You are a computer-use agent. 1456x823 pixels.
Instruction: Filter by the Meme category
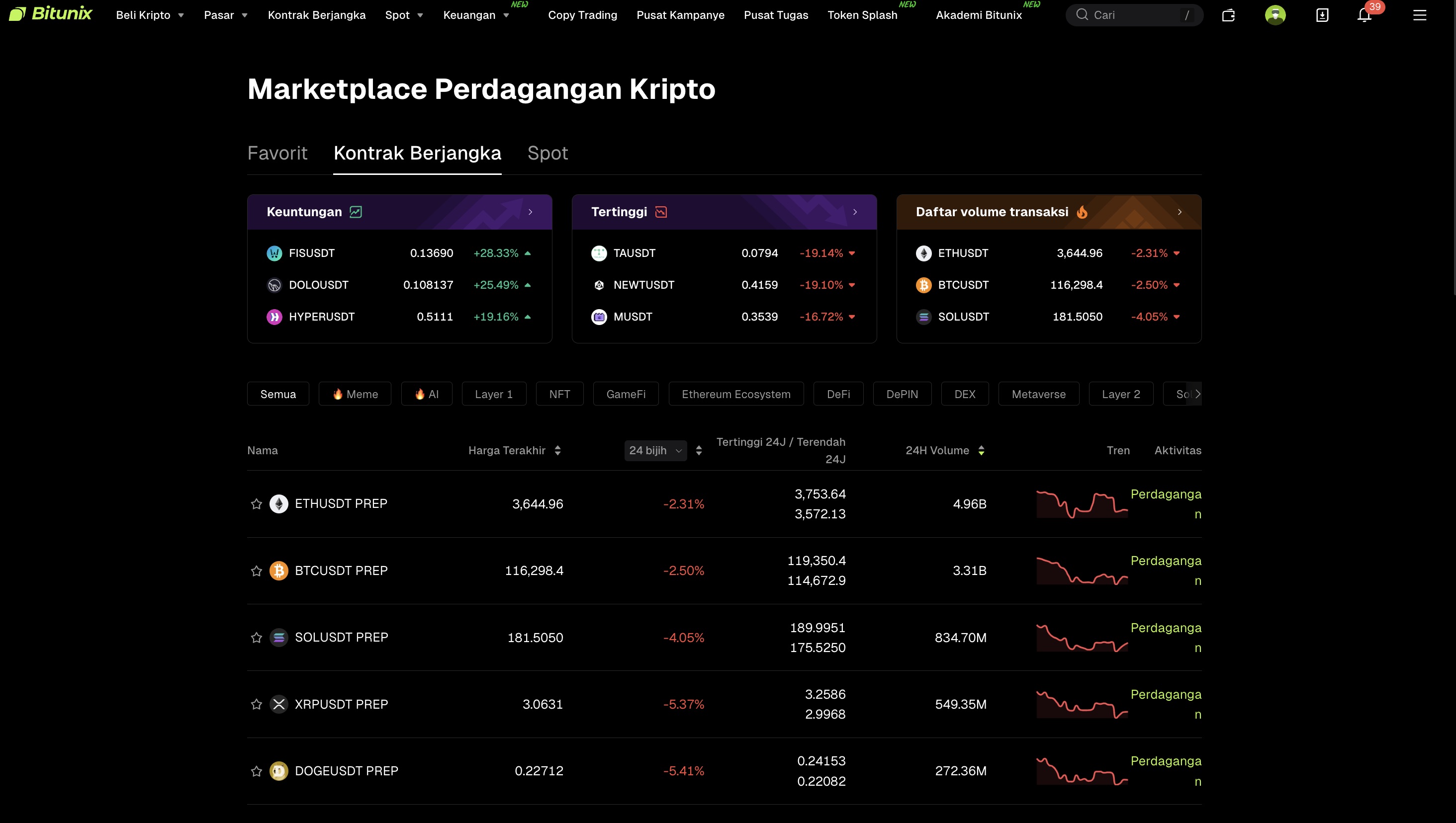[x=355, y=394]
